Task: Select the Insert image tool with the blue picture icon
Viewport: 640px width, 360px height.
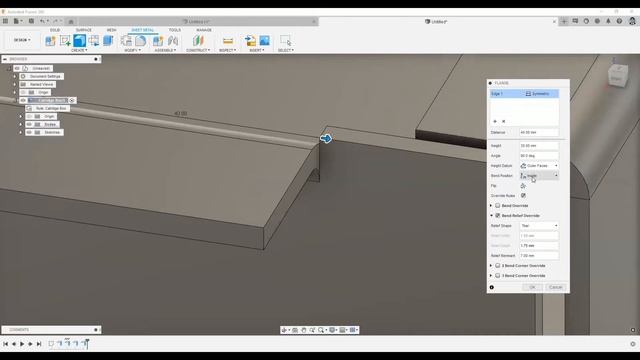Action: tap(264, 40)
